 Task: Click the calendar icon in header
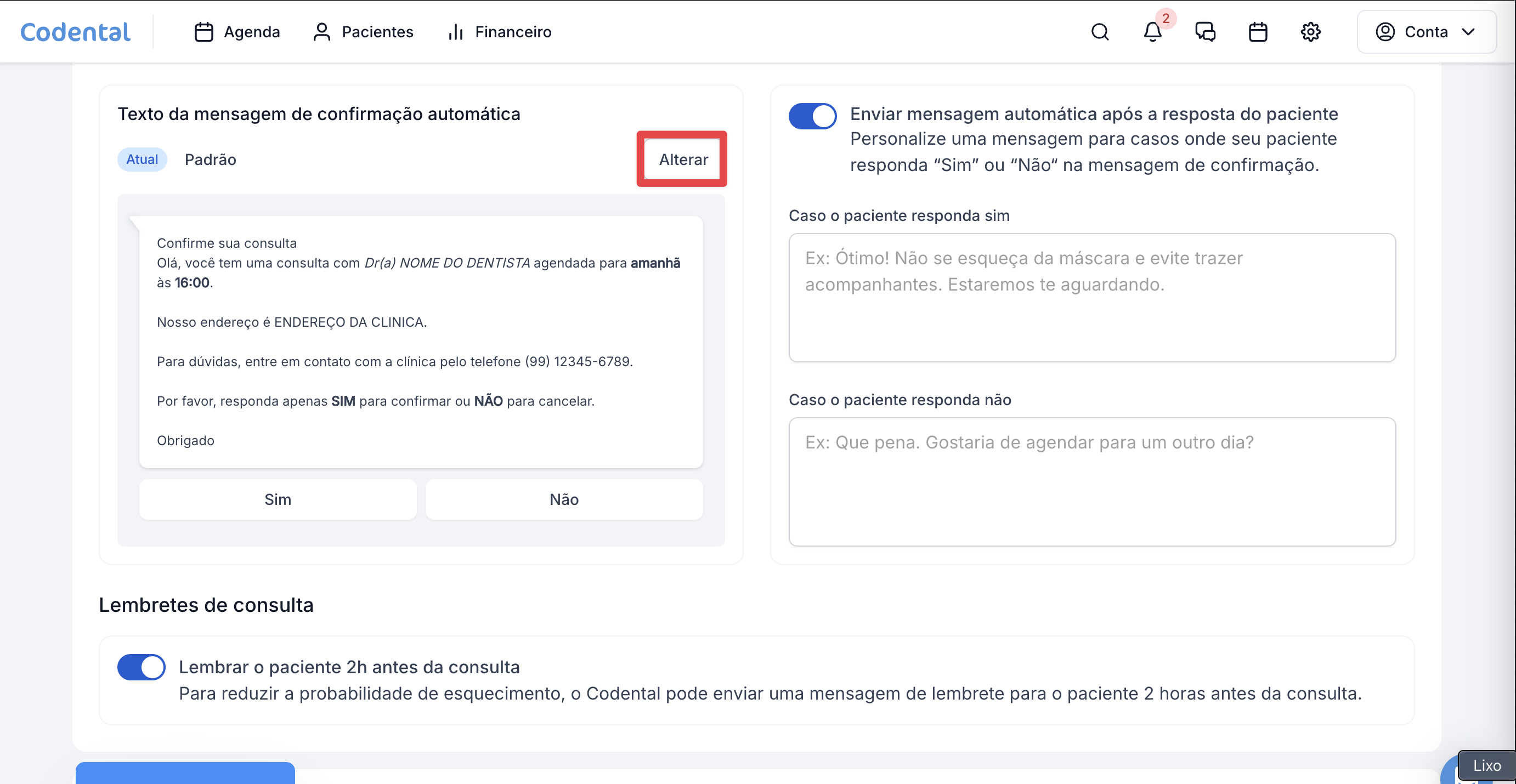[1258, 32]
